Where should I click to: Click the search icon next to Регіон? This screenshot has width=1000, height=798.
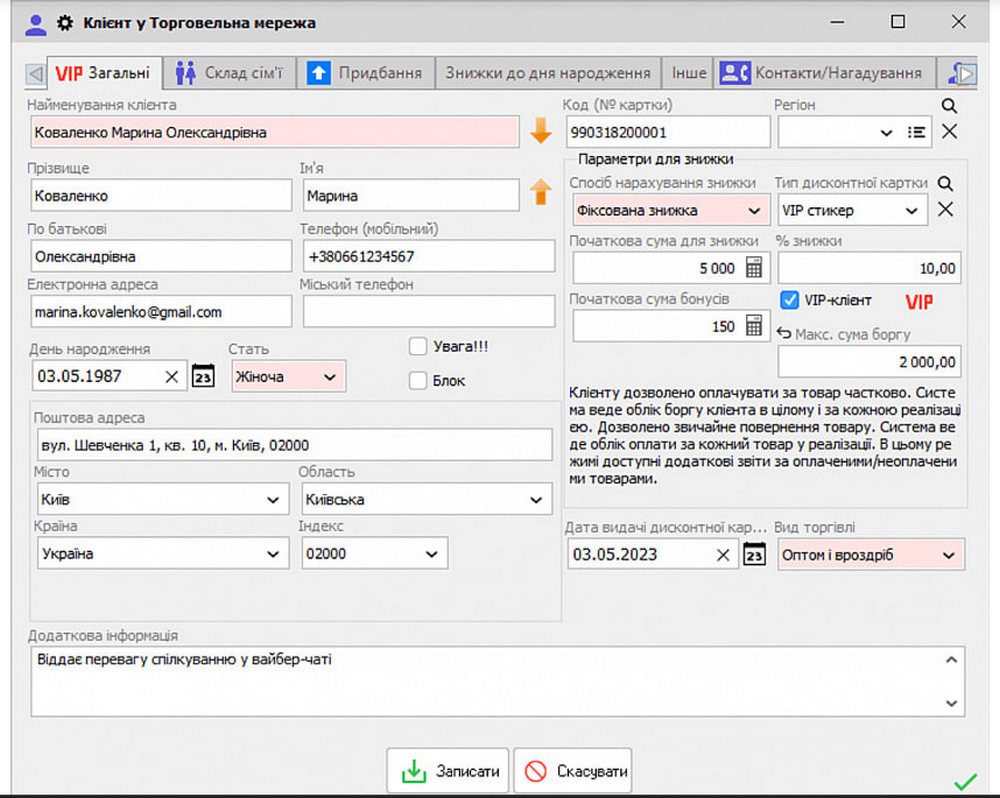pyautogui.click(x=949, y=105)
